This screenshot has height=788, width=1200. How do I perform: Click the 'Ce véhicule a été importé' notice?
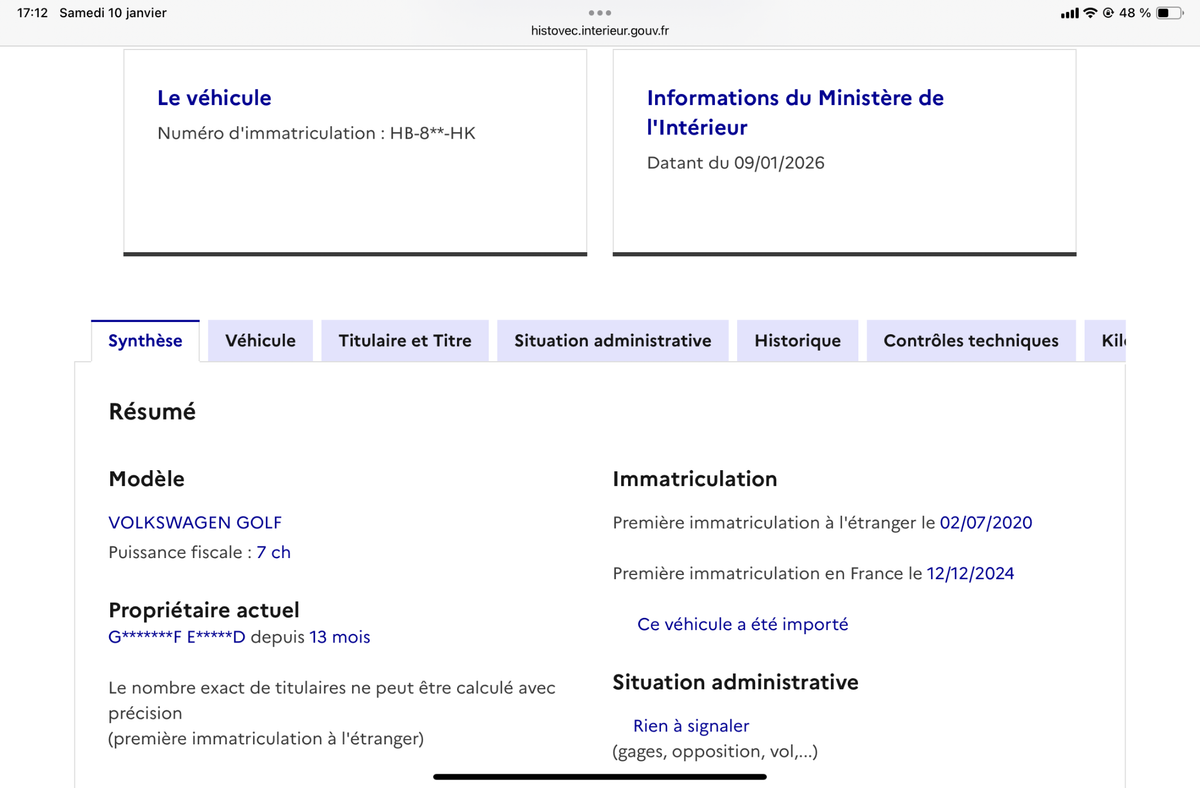coord(742,624)
